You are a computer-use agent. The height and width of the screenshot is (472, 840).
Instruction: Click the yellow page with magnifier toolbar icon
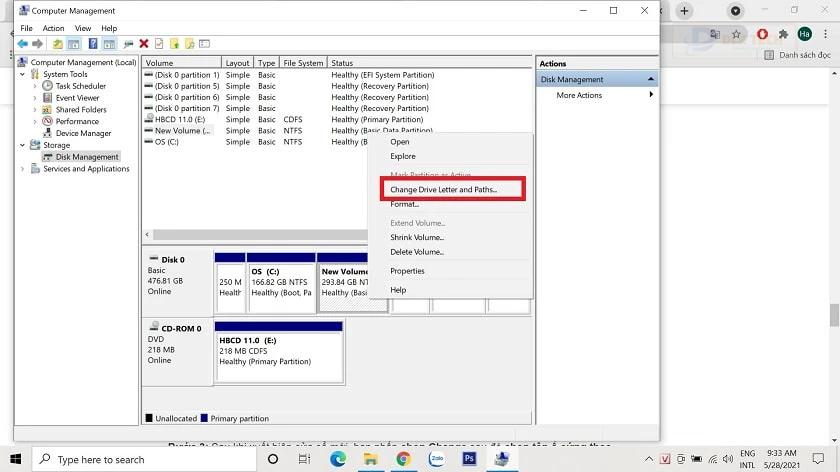click(190, 44)
